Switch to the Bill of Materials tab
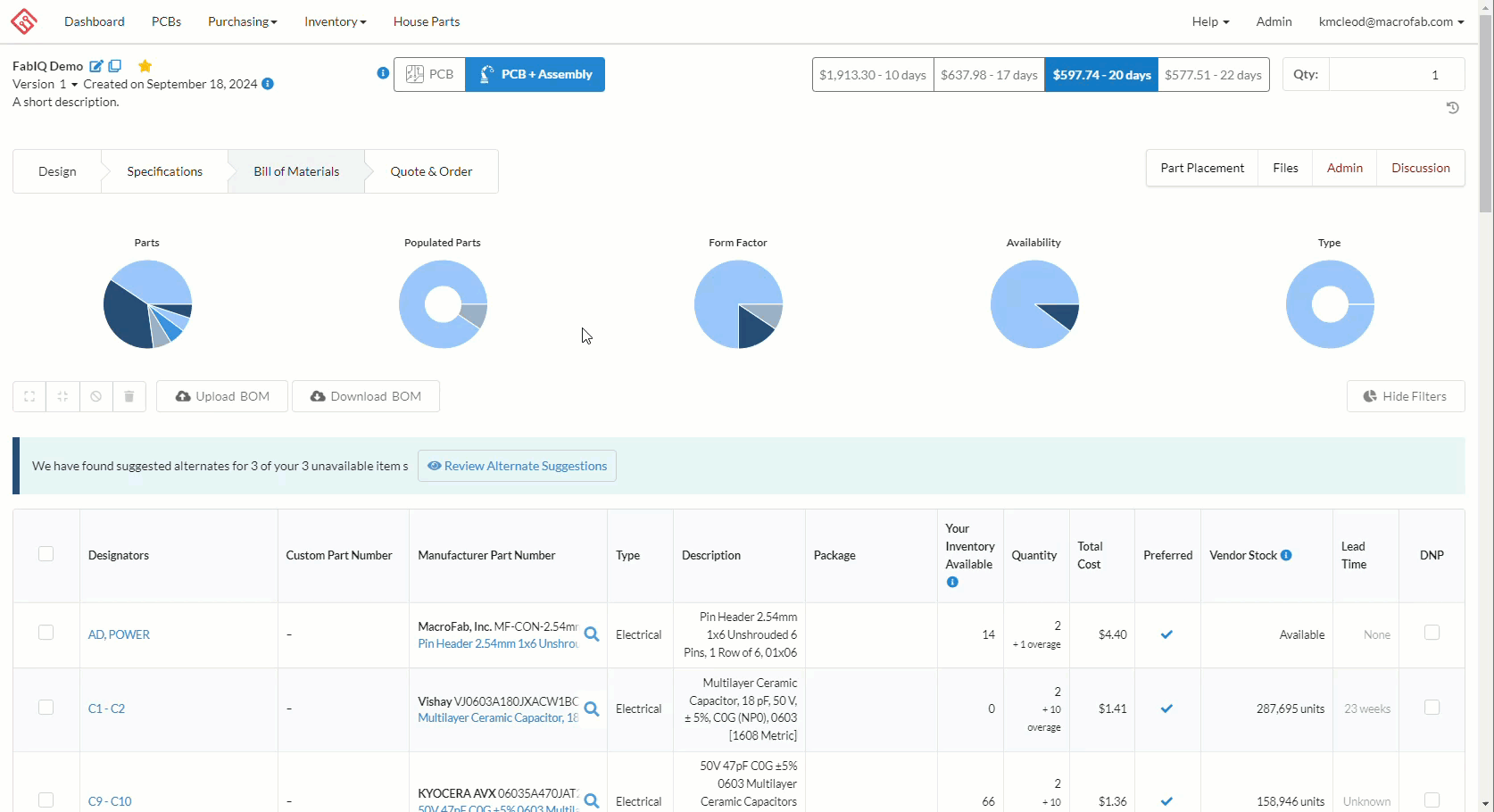 pyautogui.click(x=296, y=171)
